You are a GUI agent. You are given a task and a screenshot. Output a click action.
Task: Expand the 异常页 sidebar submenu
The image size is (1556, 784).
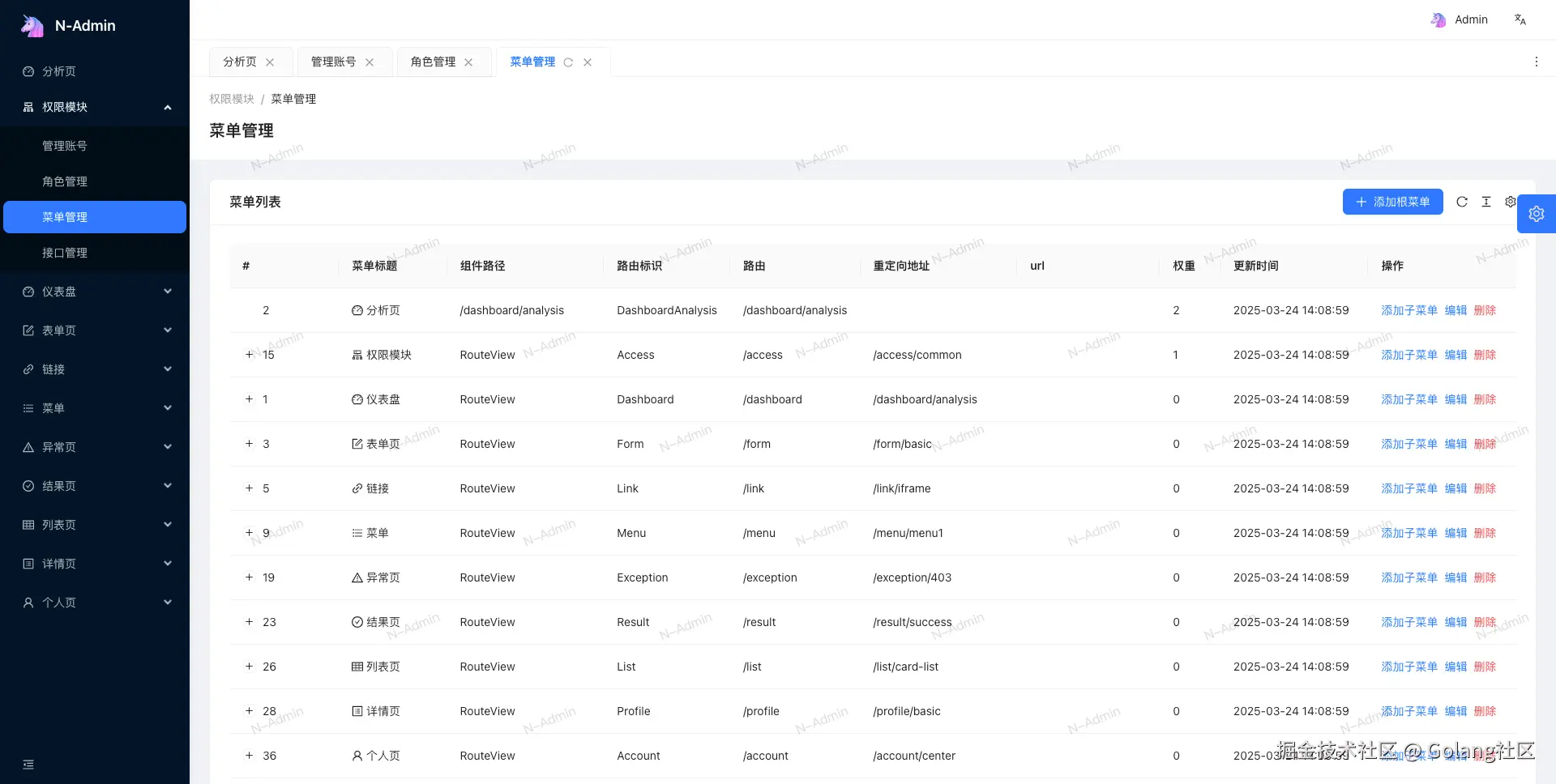pyautogui.click(x=168, y=447)
